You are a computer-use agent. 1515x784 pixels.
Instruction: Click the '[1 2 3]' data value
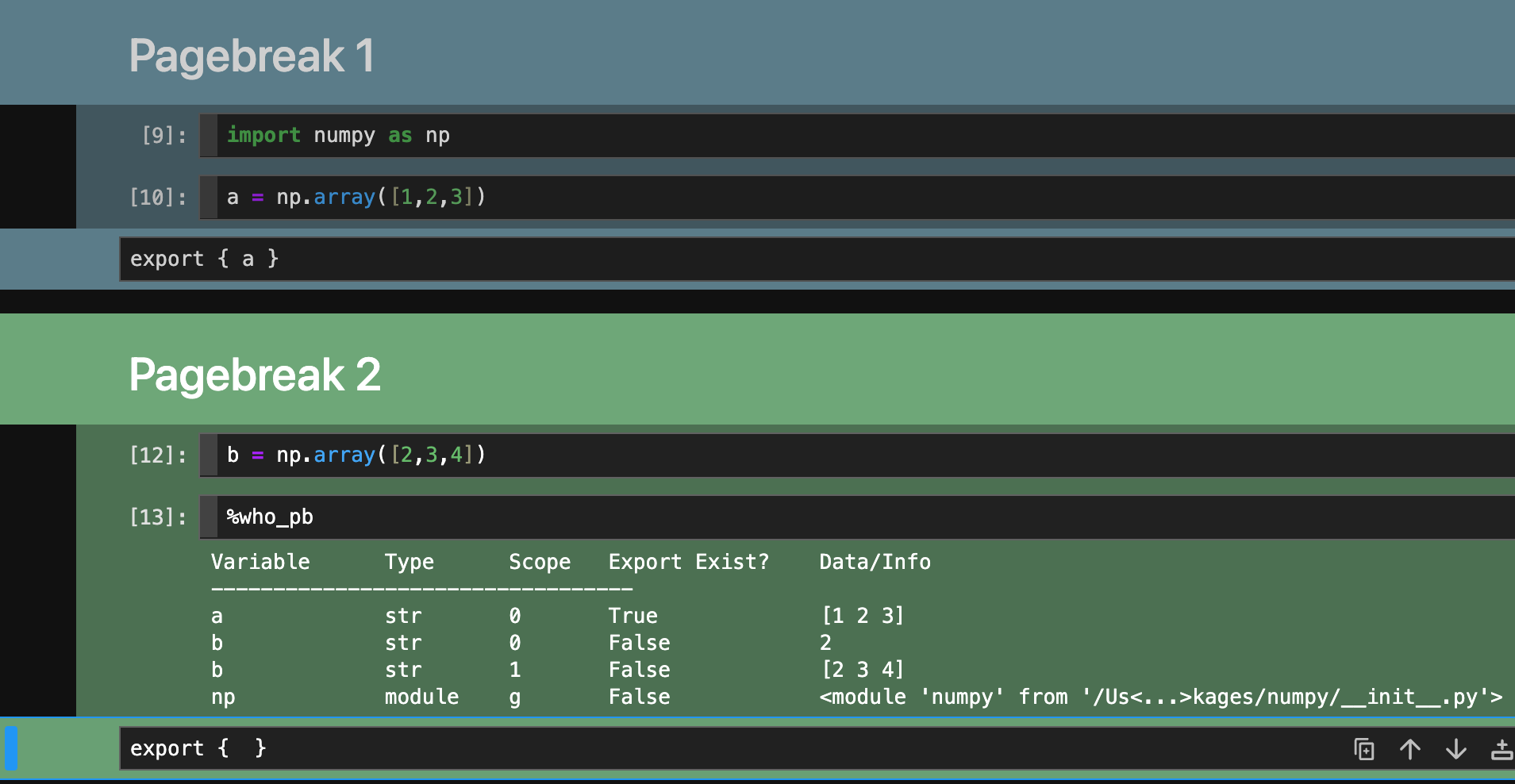(x=863, y=616)
